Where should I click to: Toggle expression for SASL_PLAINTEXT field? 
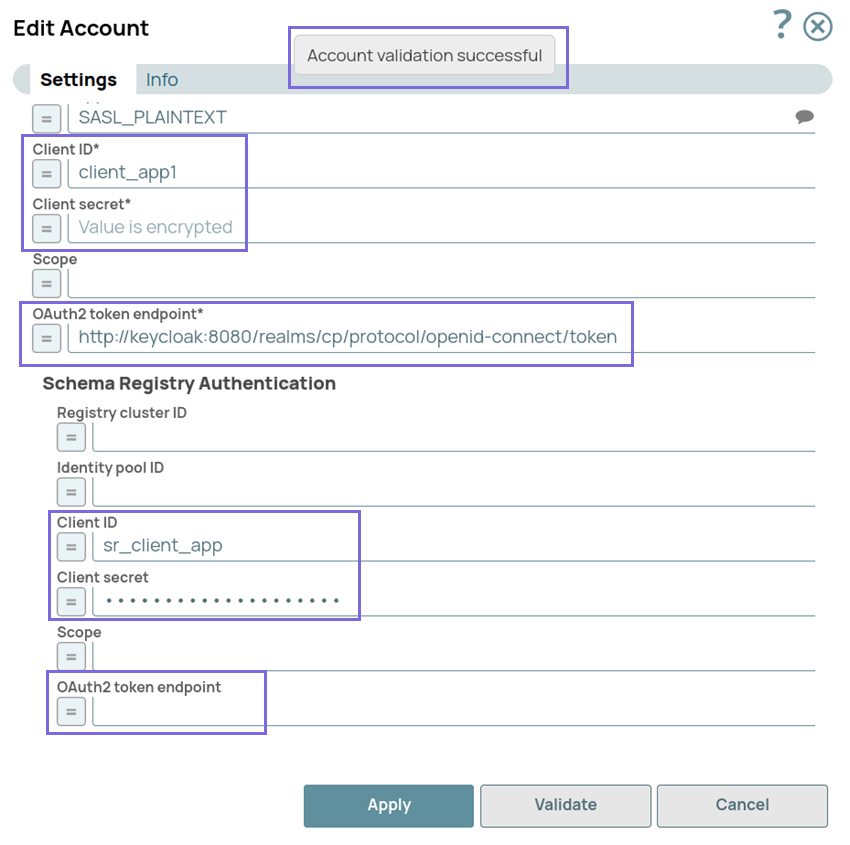(x=46, y=118)
